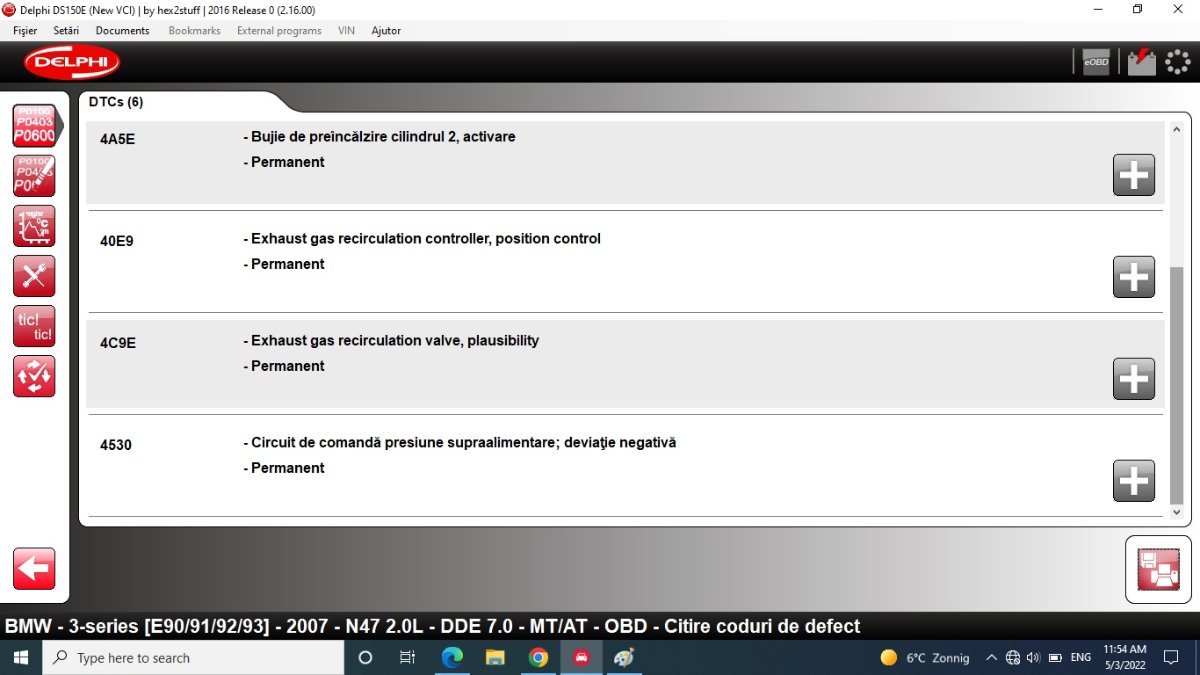Launch Google Chrome from the taskbar
The image size is (1200, 675).
(538, 658)
